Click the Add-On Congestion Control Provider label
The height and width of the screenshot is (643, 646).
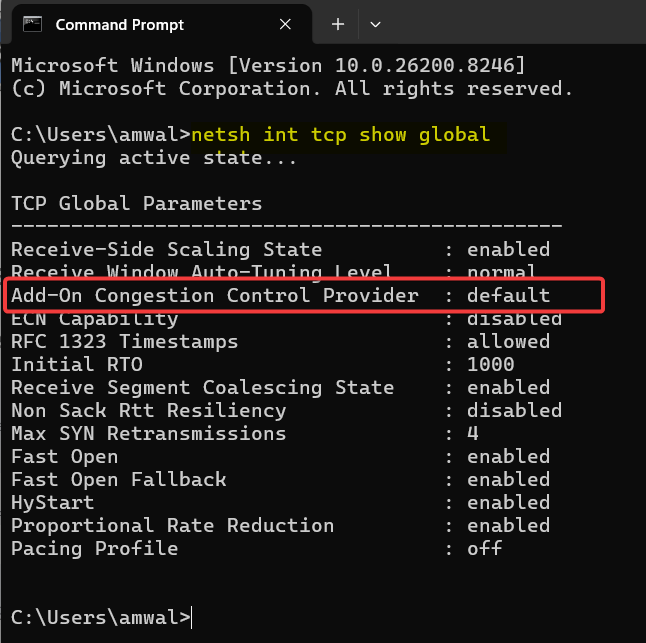pyautogui.click(x=214, y=296)
